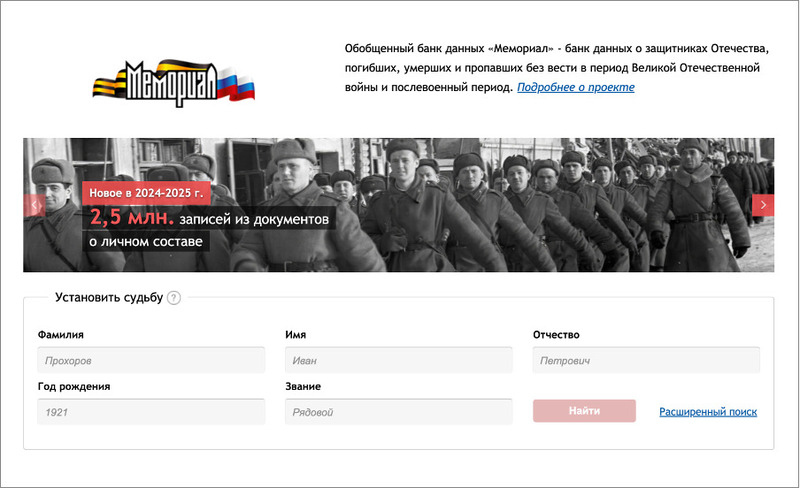
Task: Click the о личном составе caption
Action: pos(146,241)
